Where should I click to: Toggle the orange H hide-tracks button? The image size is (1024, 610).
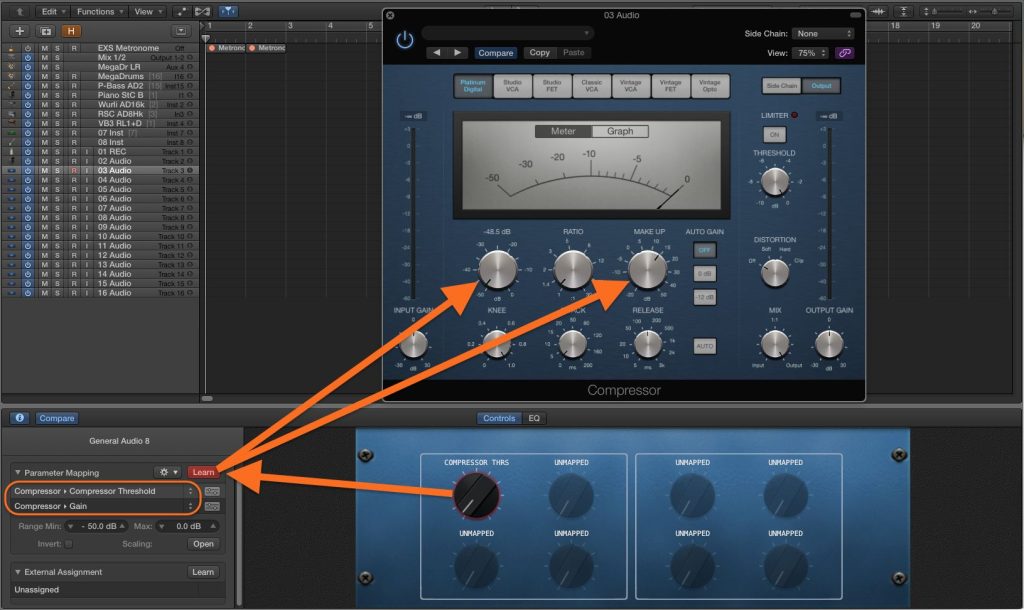[71, 31]
